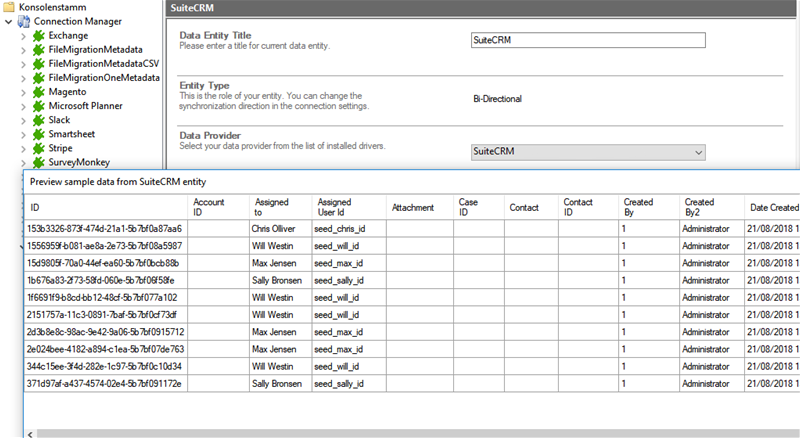Click the Data Entity Title text field

tap(587, 40)
